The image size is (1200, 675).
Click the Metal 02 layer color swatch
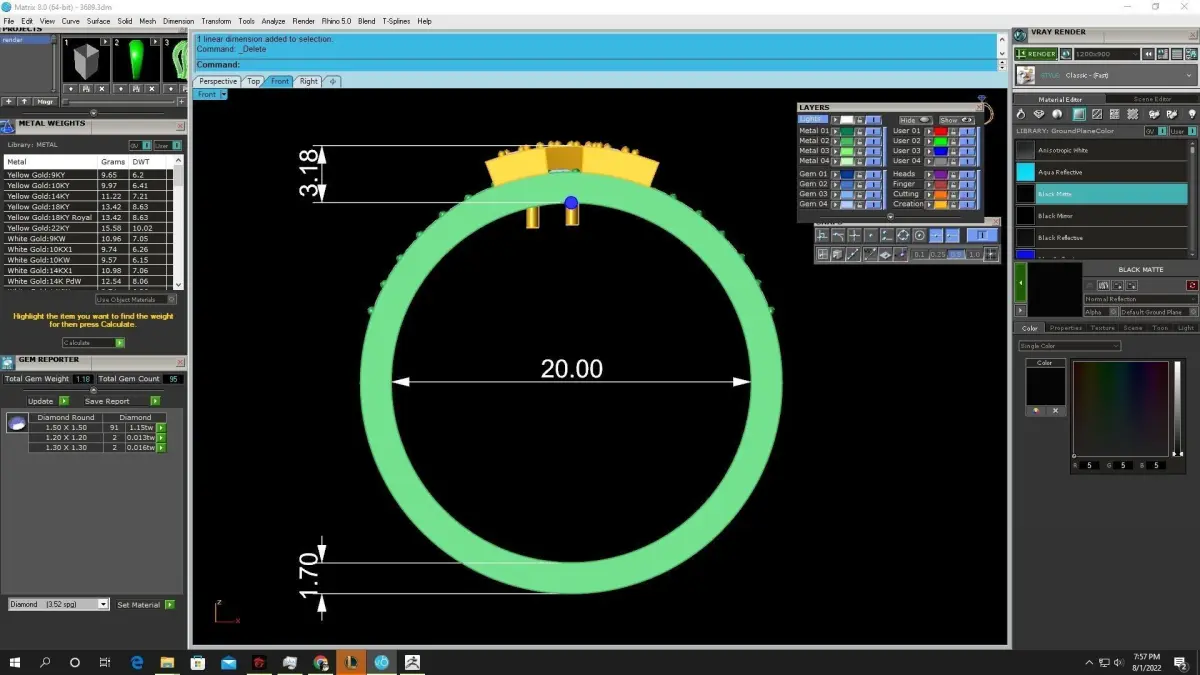click(x=847, y=141)
